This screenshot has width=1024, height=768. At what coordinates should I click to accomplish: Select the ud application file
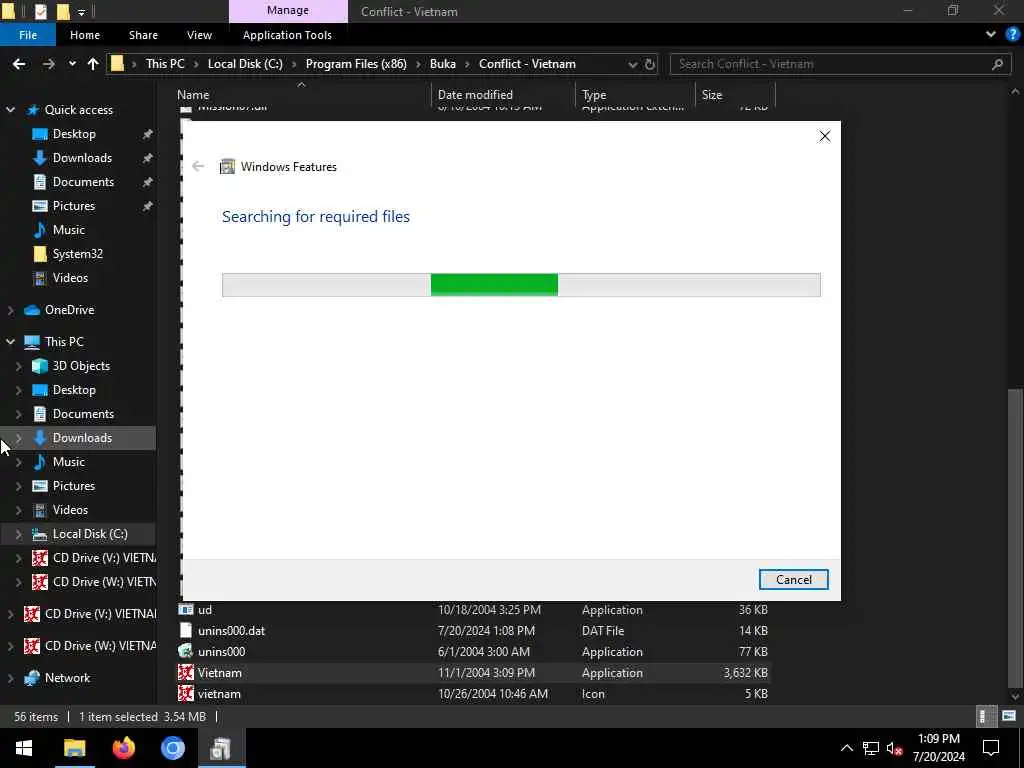tap(204, 609)
